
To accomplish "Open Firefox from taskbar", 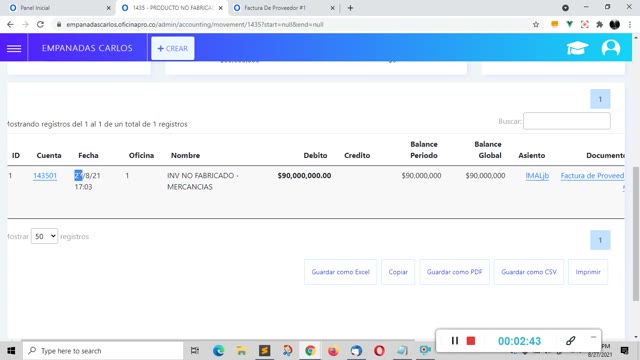I will pos(333,351).
